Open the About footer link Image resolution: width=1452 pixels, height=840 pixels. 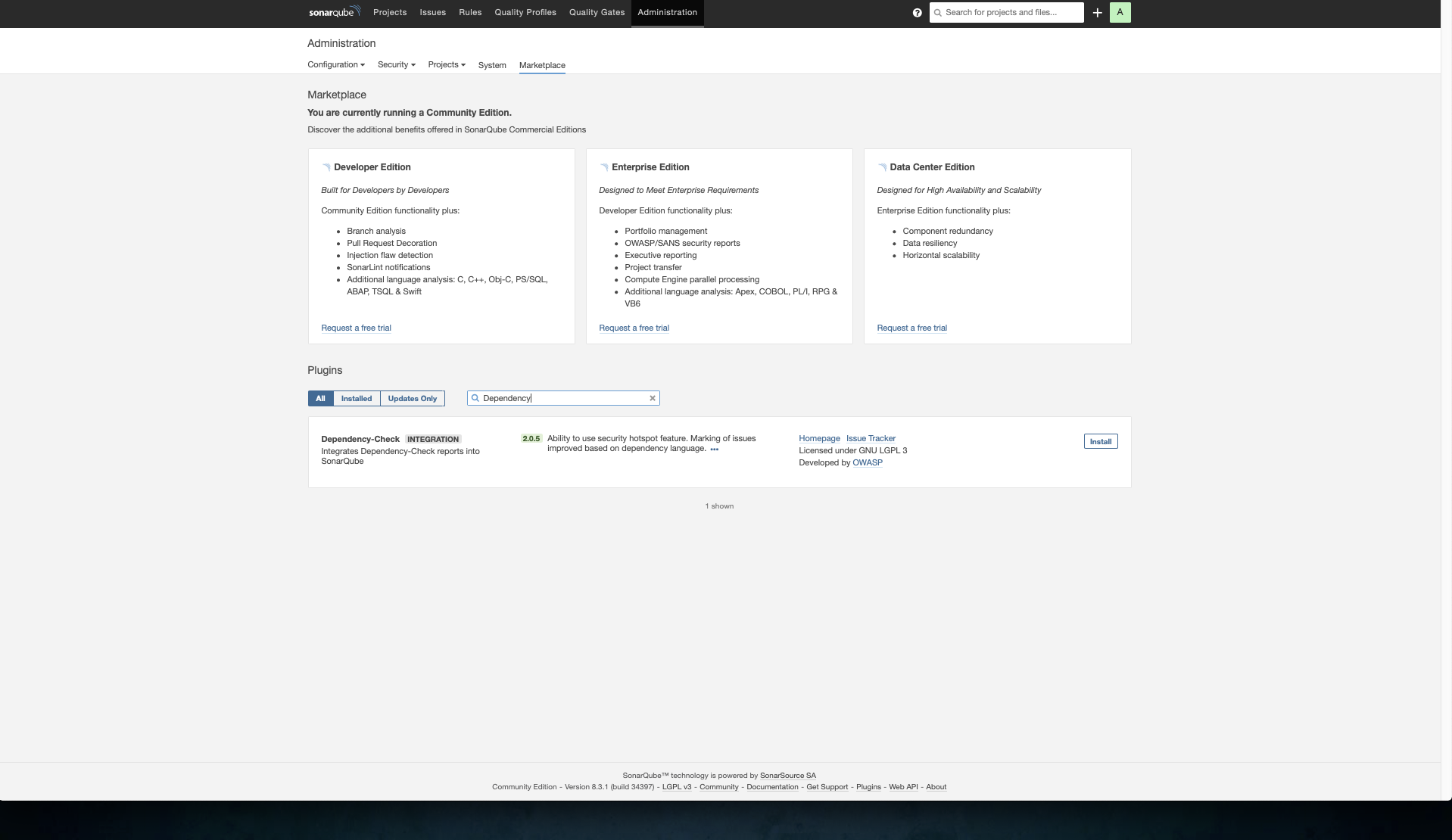936,787
